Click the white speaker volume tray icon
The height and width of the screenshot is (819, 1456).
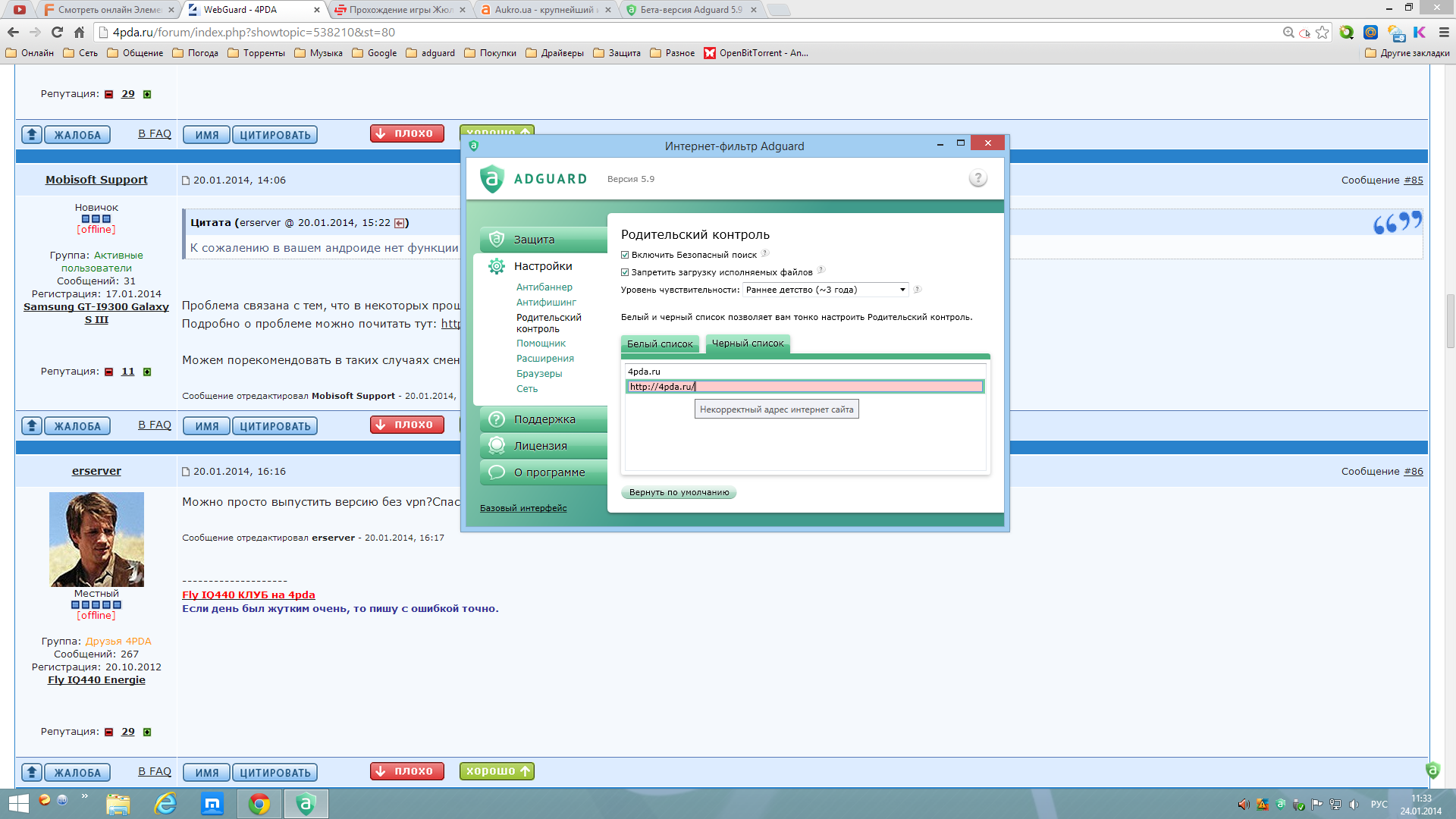point(1354,804)
